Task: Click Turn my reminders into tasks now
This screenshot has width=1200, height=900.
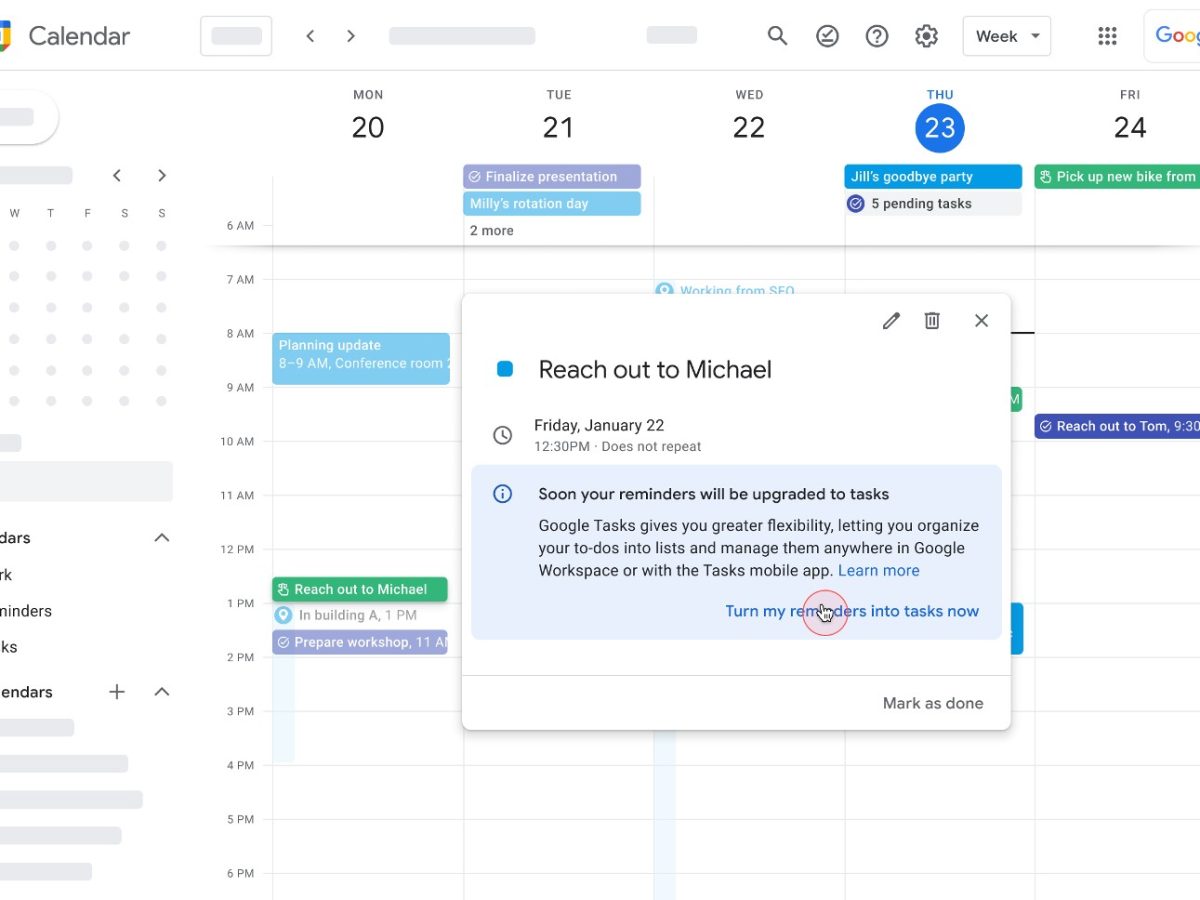Action: 852,611
